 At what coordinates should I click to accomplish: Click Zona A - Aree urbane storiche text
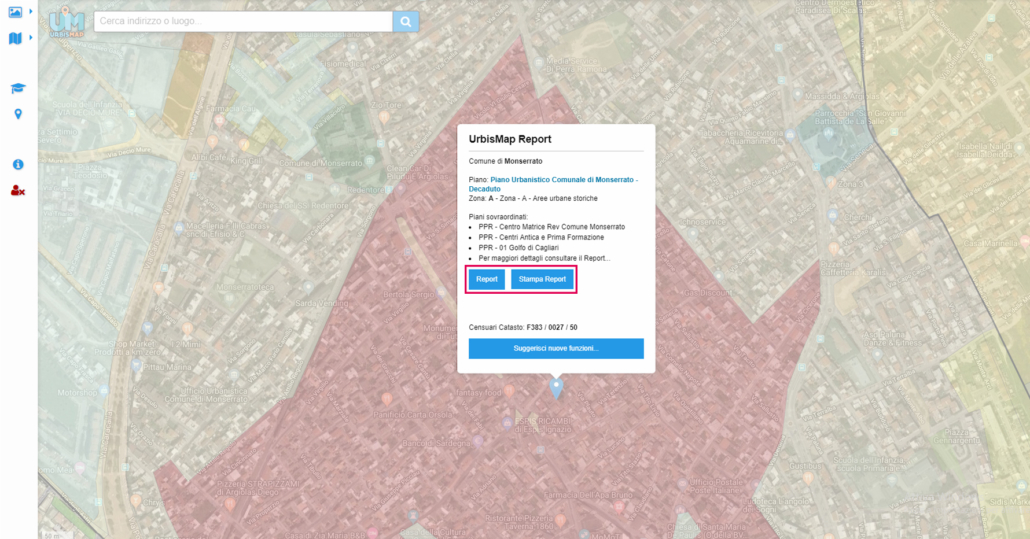533,198
